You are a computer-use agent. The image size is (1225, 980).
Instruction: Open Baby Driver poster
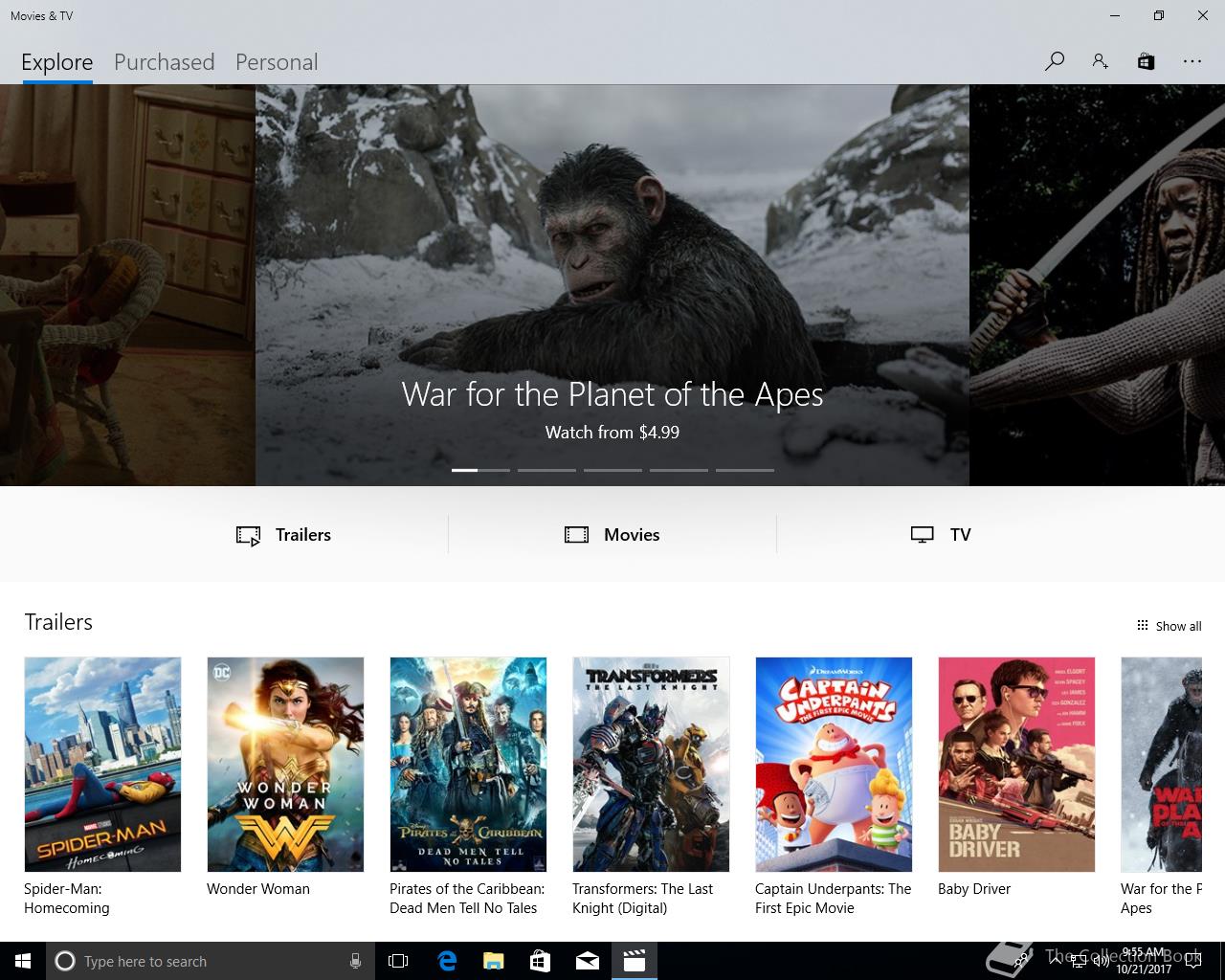click(1016, 765)
